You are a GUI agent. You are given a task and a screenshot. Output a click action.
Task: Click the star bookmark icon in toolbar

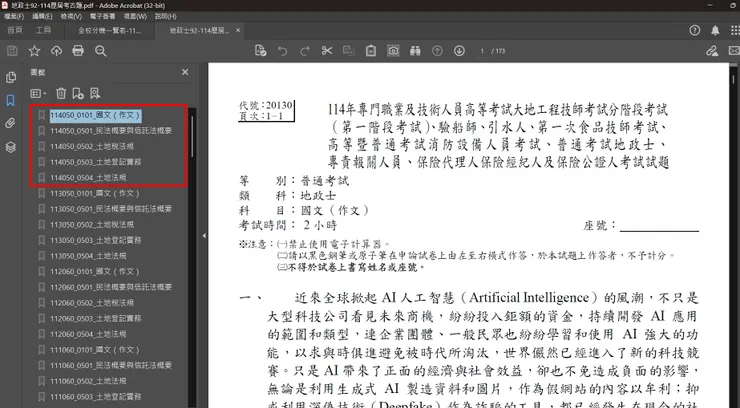(x=34, y=51)
